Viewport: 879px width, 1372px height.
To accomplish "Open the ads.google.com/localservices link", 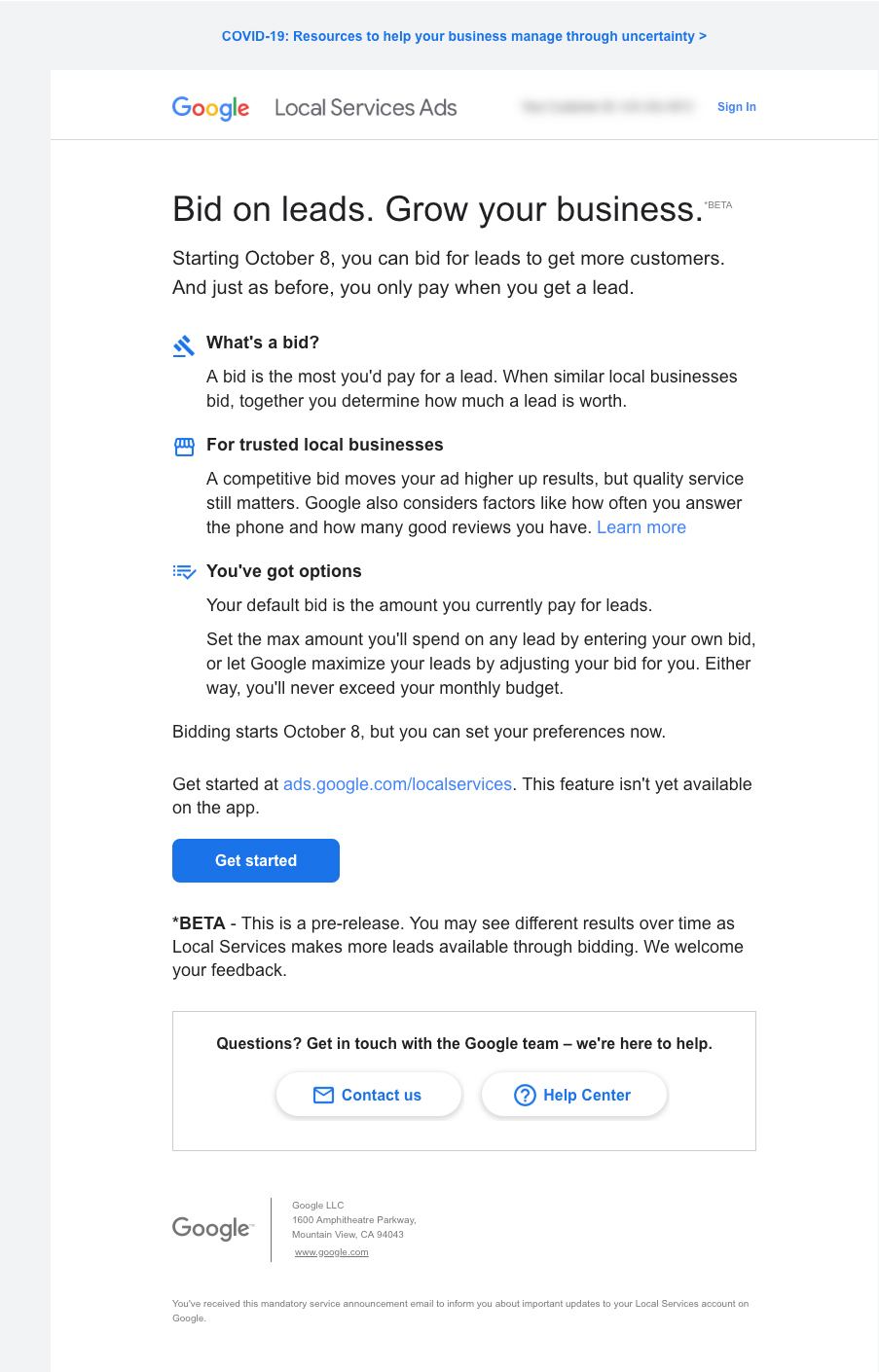I will (x=397, y=784).
